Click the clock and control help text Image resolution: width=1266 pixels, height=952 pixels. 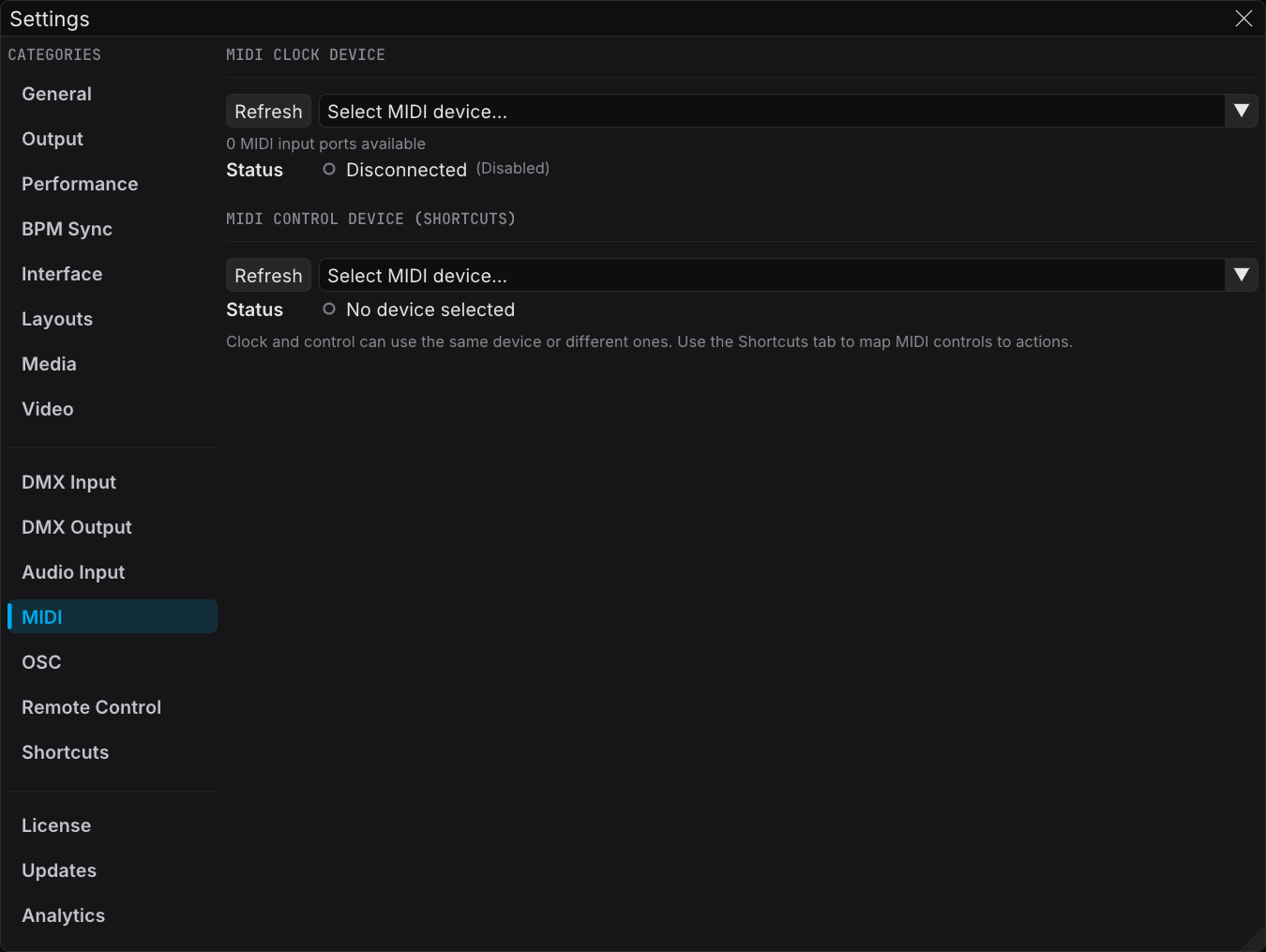click(x=649, y=342)
